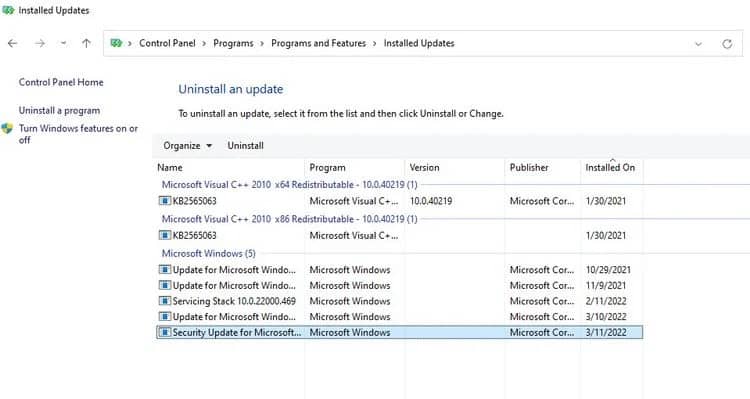Click the Back navigation arrow
This screenshot has width=750, height=399.
tap(12, 44)
